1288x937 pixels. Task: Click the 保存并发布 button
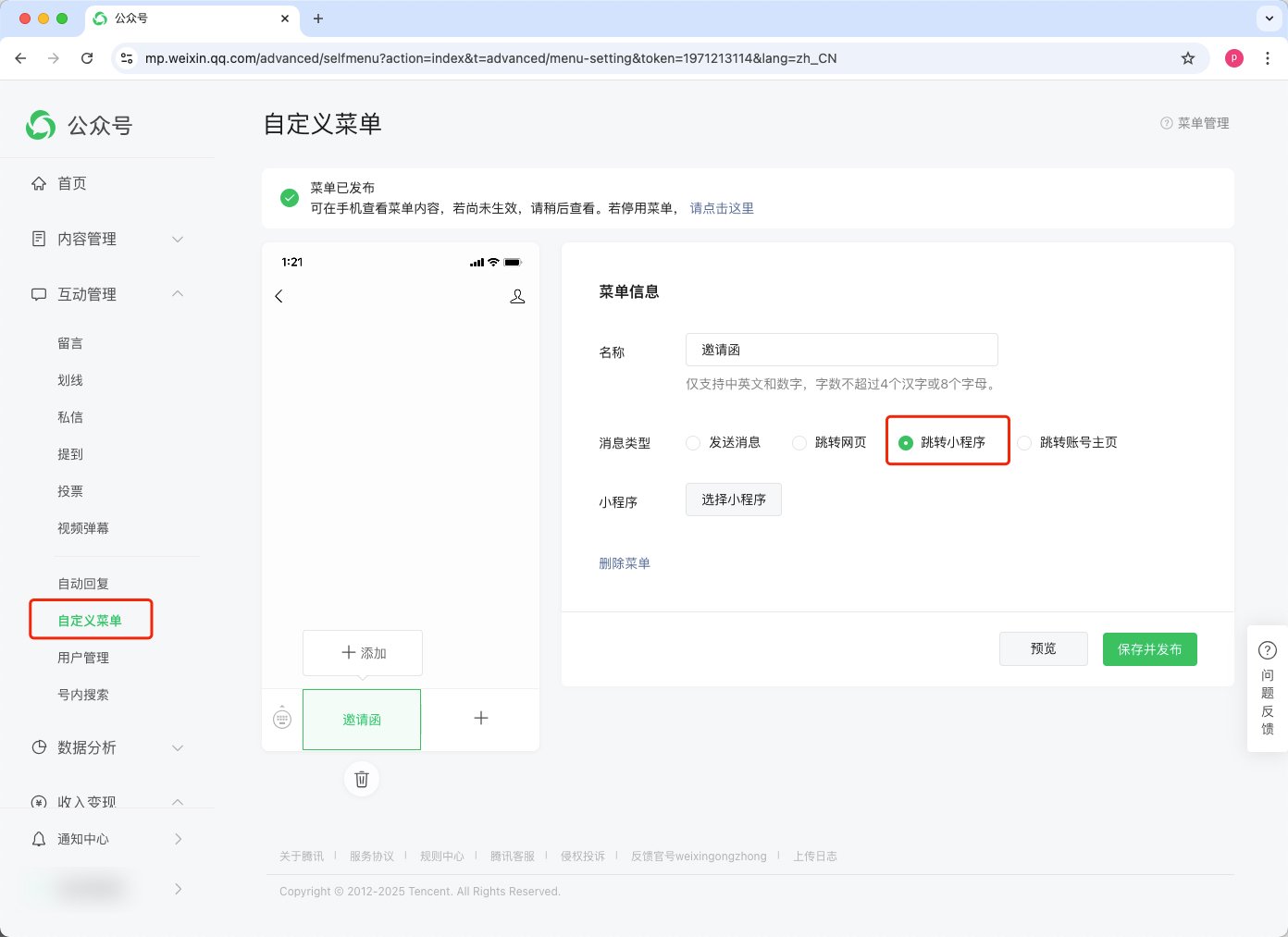point(1149,649)
